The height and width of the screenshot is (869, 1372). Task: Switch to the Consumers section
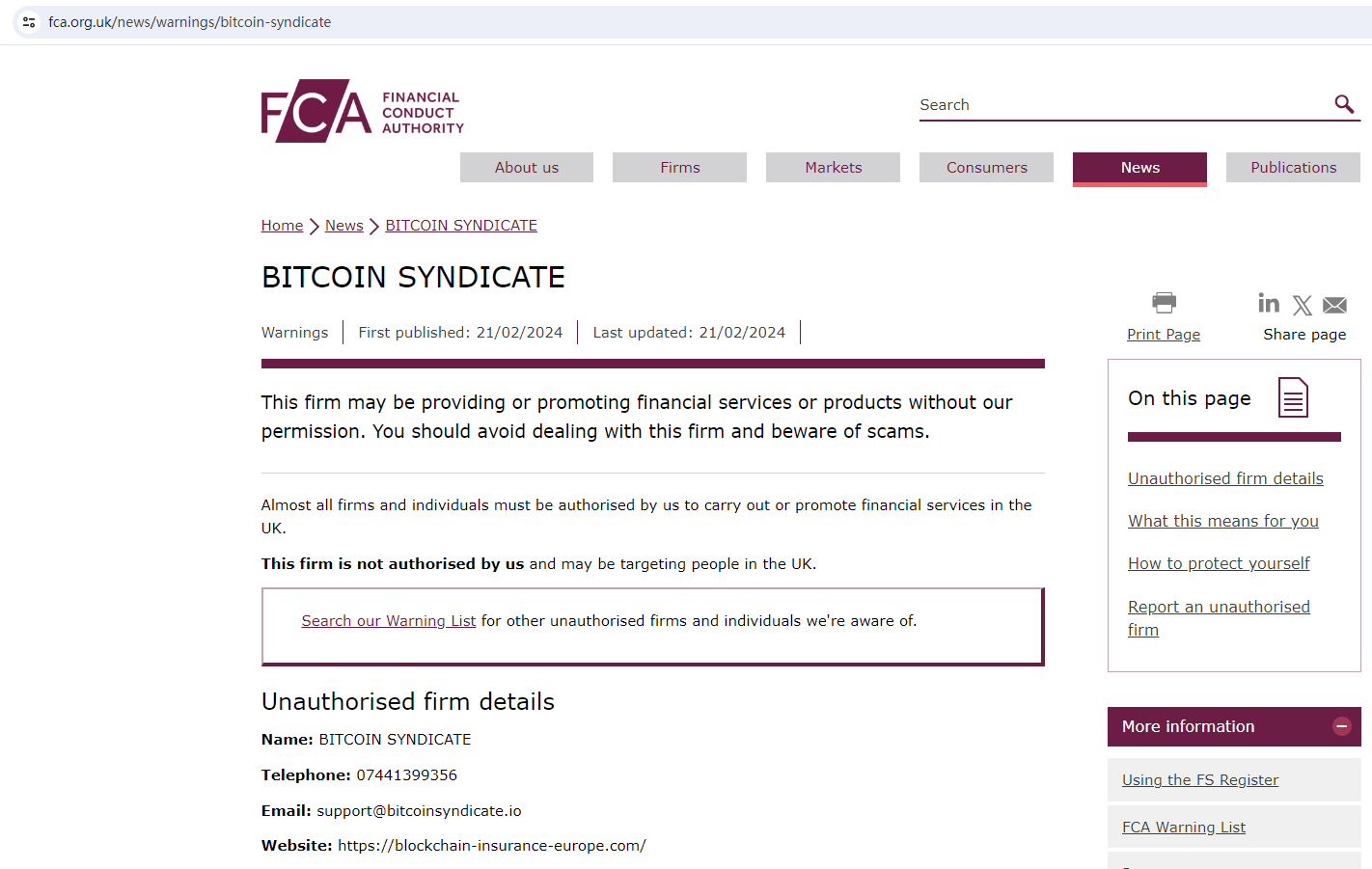(x=986, y=167)
